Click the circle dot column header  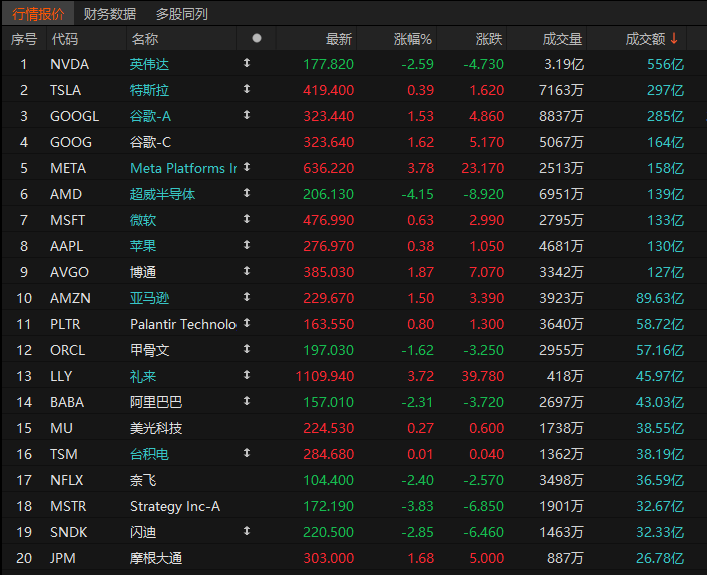click(x=257, y=38)
